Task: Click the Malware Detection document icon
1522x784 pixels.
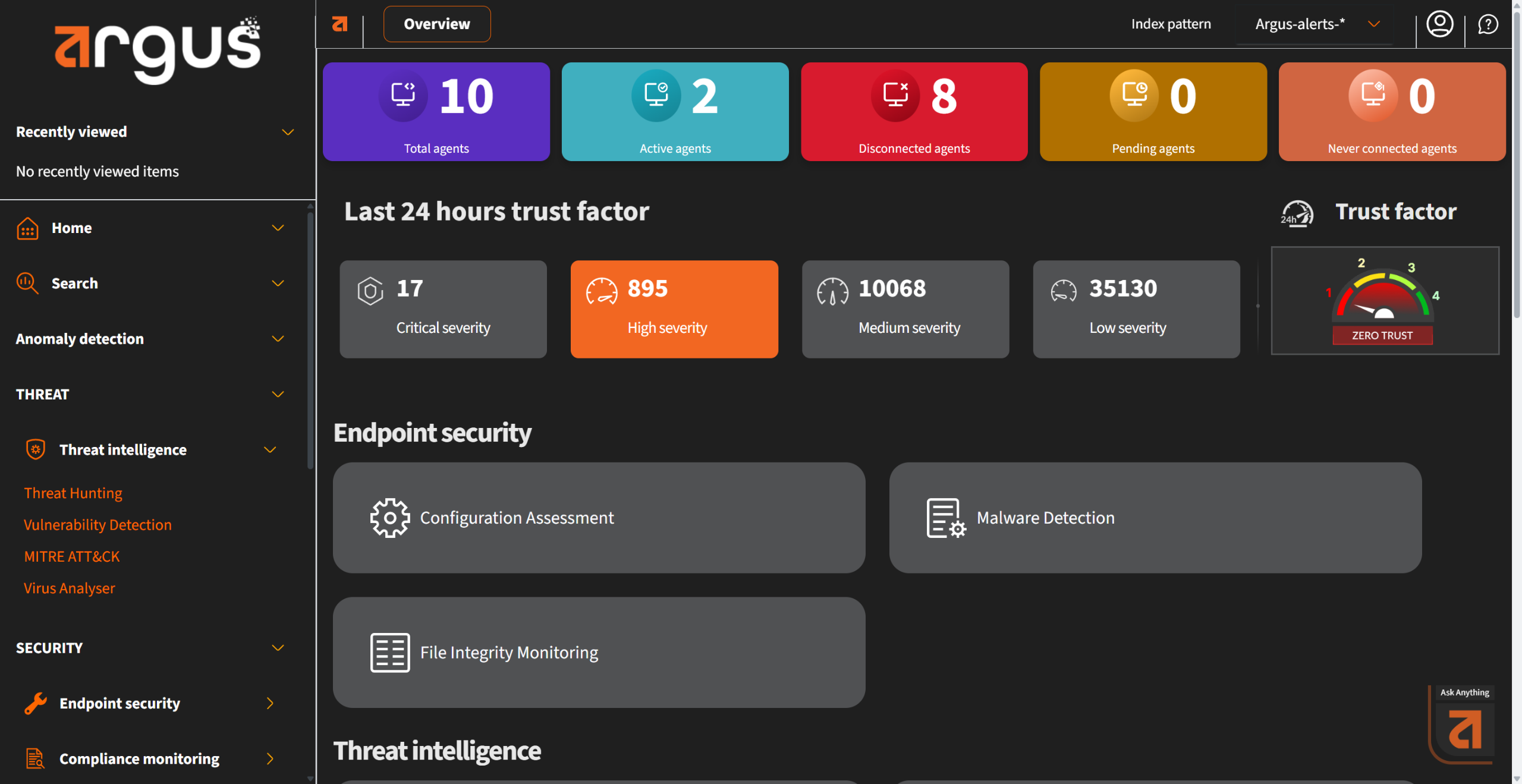Action: click(945, 518)
